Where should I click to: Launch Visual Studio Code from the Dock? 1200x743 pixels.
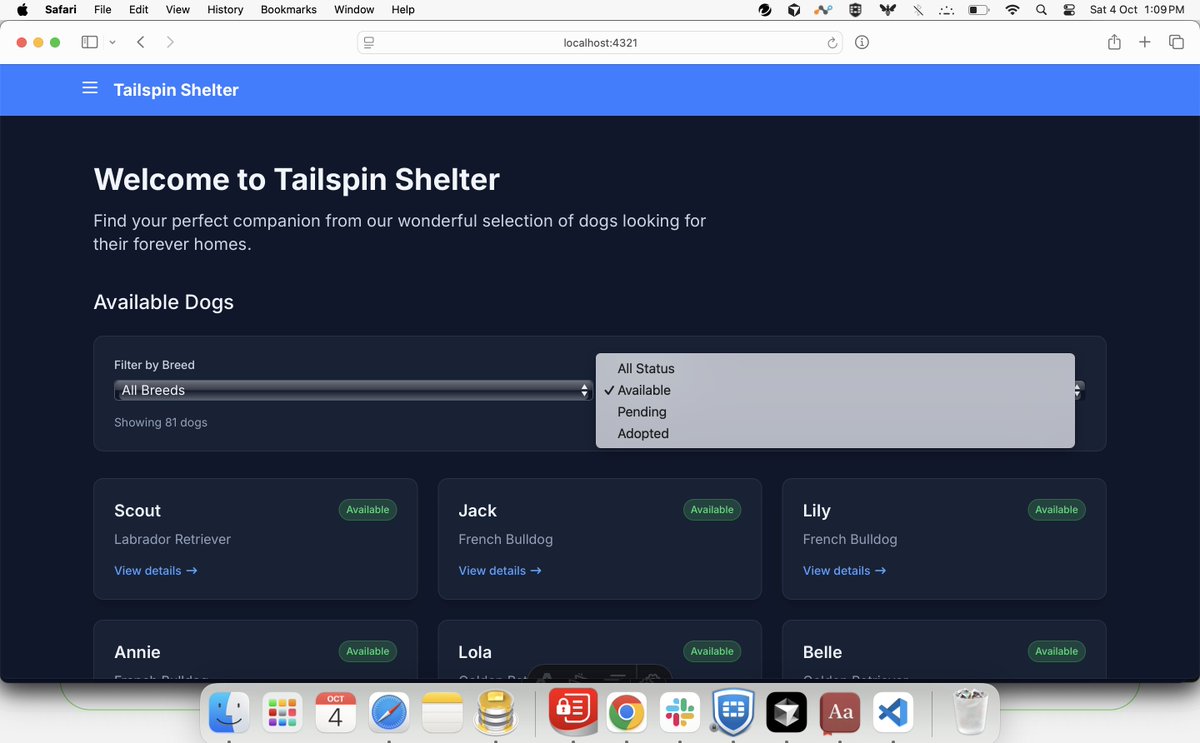click(x=893, y=713)
